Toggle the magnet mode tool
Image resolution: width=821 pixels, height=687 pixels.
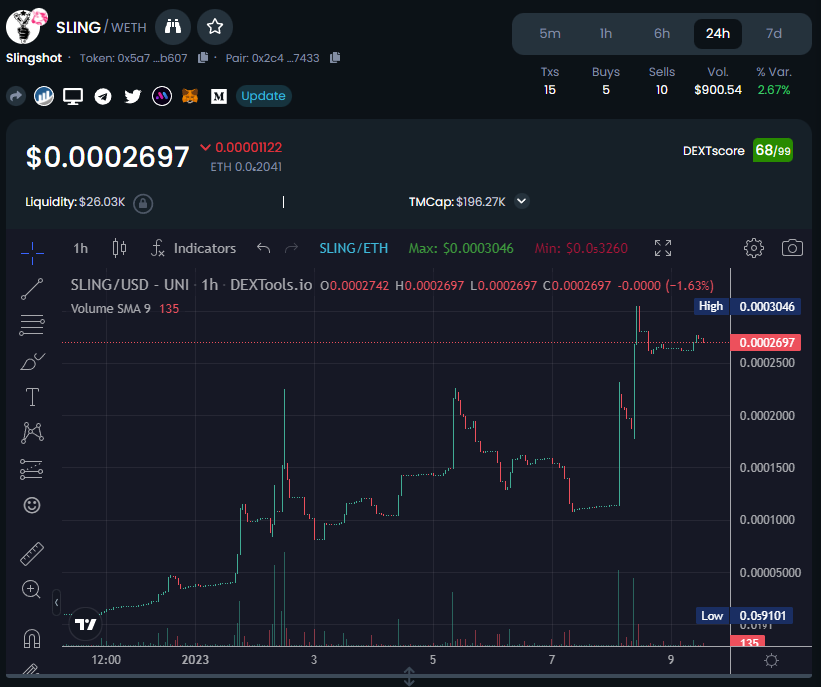click(x=32, y=638)
